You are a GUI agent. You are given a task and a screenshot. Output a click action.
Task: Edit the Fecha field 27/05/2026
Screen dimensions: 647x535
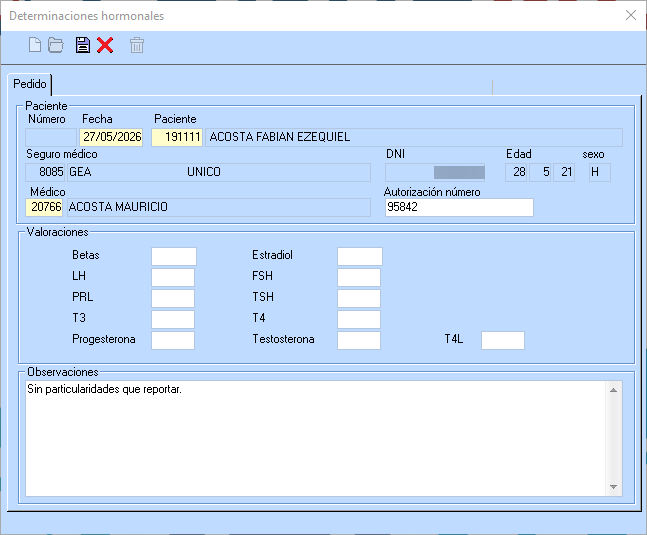pyautogui.click(x=111, y=137)
